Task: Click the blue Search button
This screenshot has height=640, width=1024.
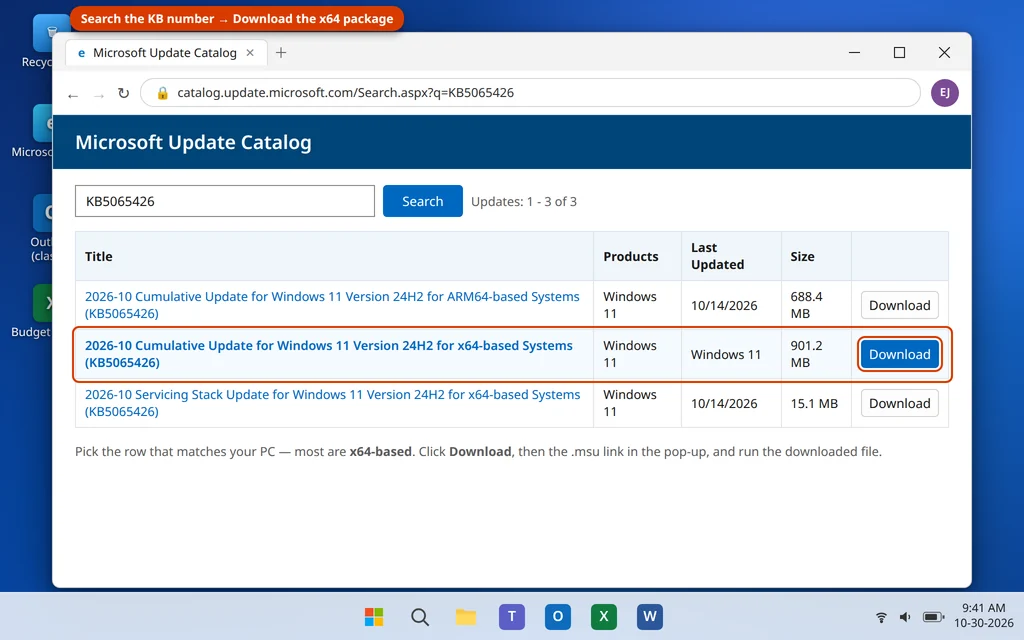Action: pos(423,201)
